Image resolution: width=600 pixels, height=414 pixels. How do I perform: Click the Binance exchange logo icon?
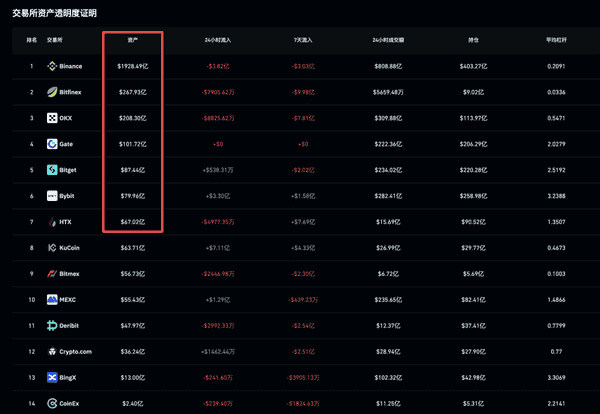53,66
